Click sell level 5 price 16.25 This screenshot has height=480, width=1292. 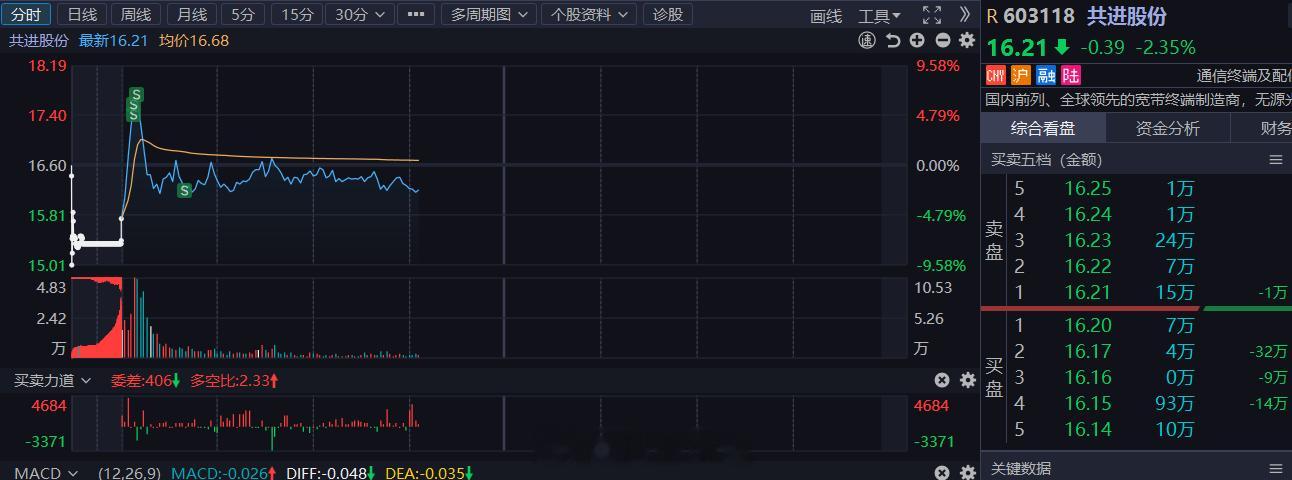pos(1088,188)
